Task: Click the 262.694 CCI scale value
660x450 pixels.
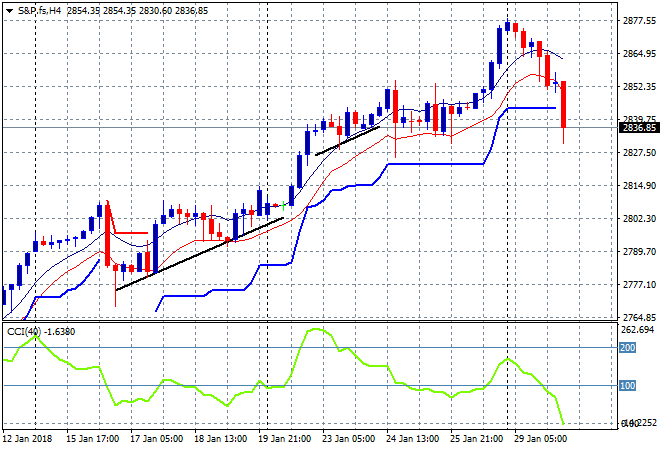Action: (x=637, y=330)
